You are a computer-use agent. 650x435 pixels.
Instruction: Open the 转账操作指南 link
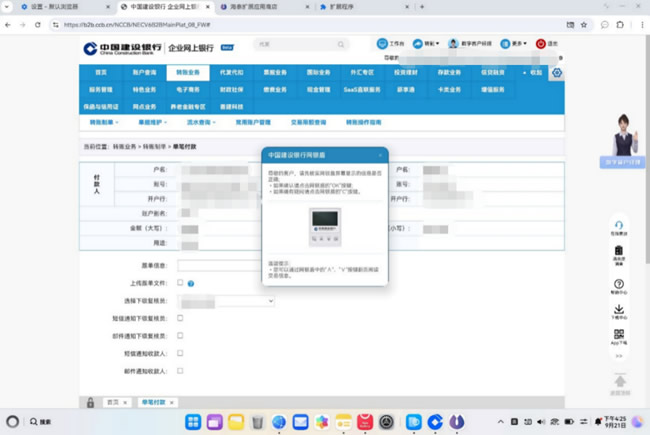pyautogui.click(x=364, y=122)
